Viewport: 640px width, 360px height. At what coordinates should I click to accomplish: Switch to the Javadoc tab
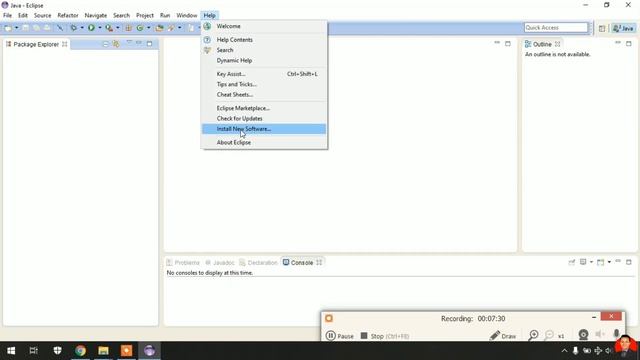point(220,262)
